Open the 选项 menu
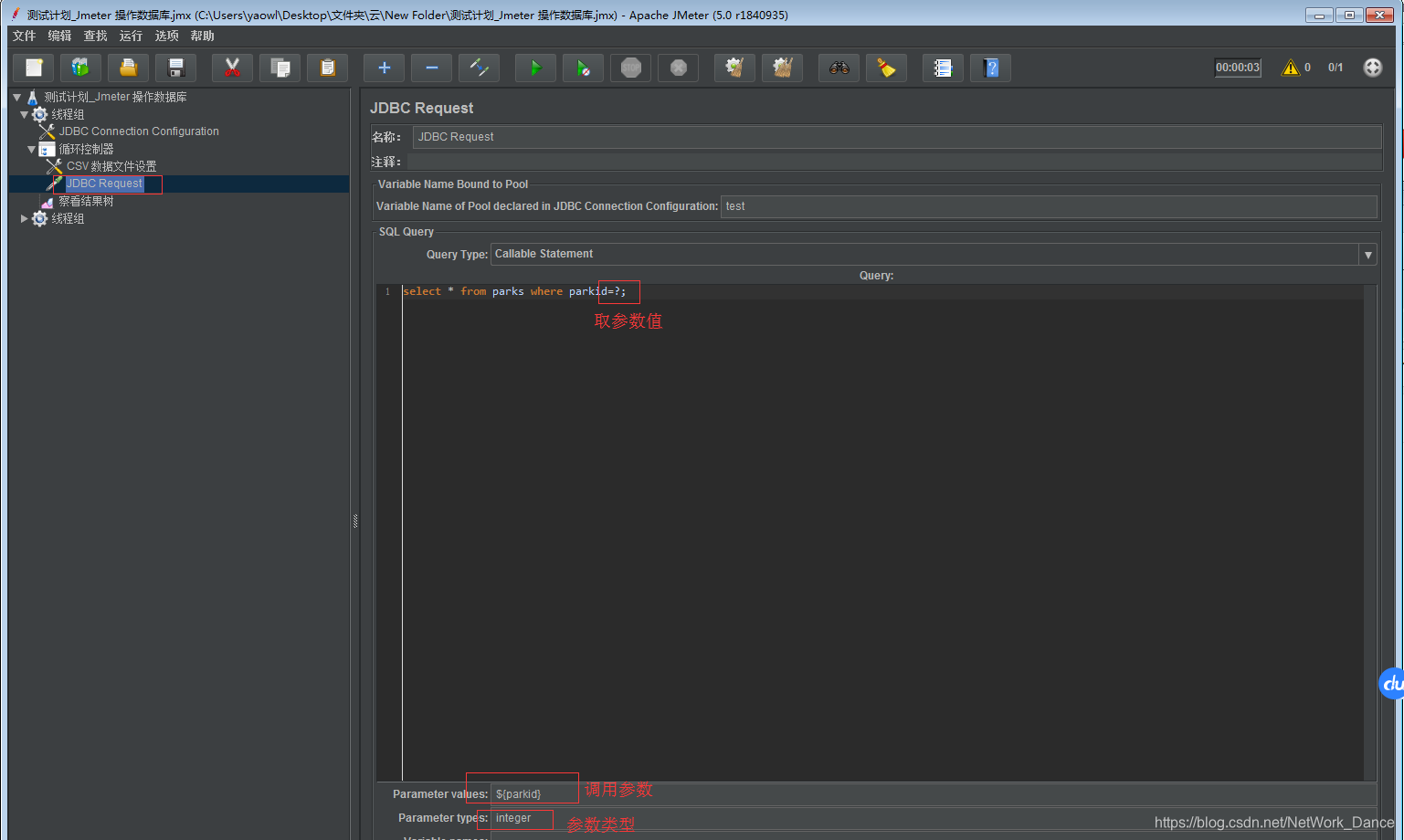Viewport: 1404px width, 840px height. (167, 36)
